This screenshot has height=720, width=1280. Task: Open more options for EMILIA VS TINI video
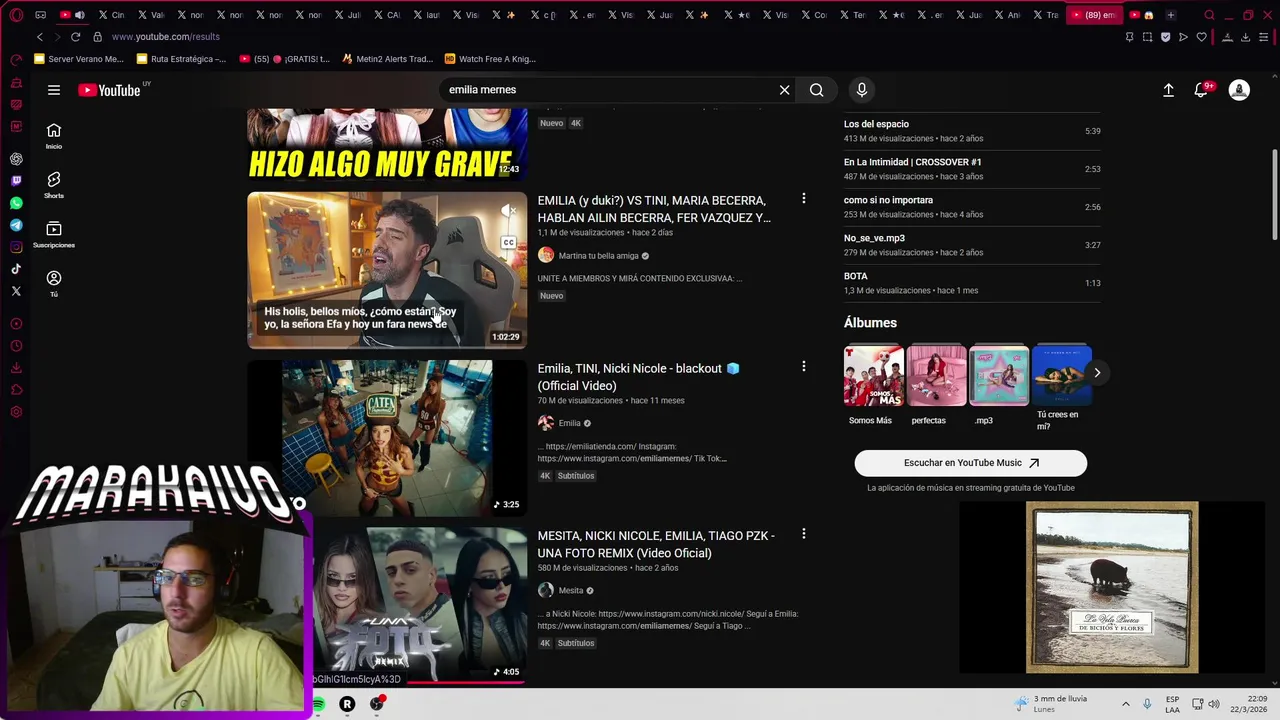[803, 199]
